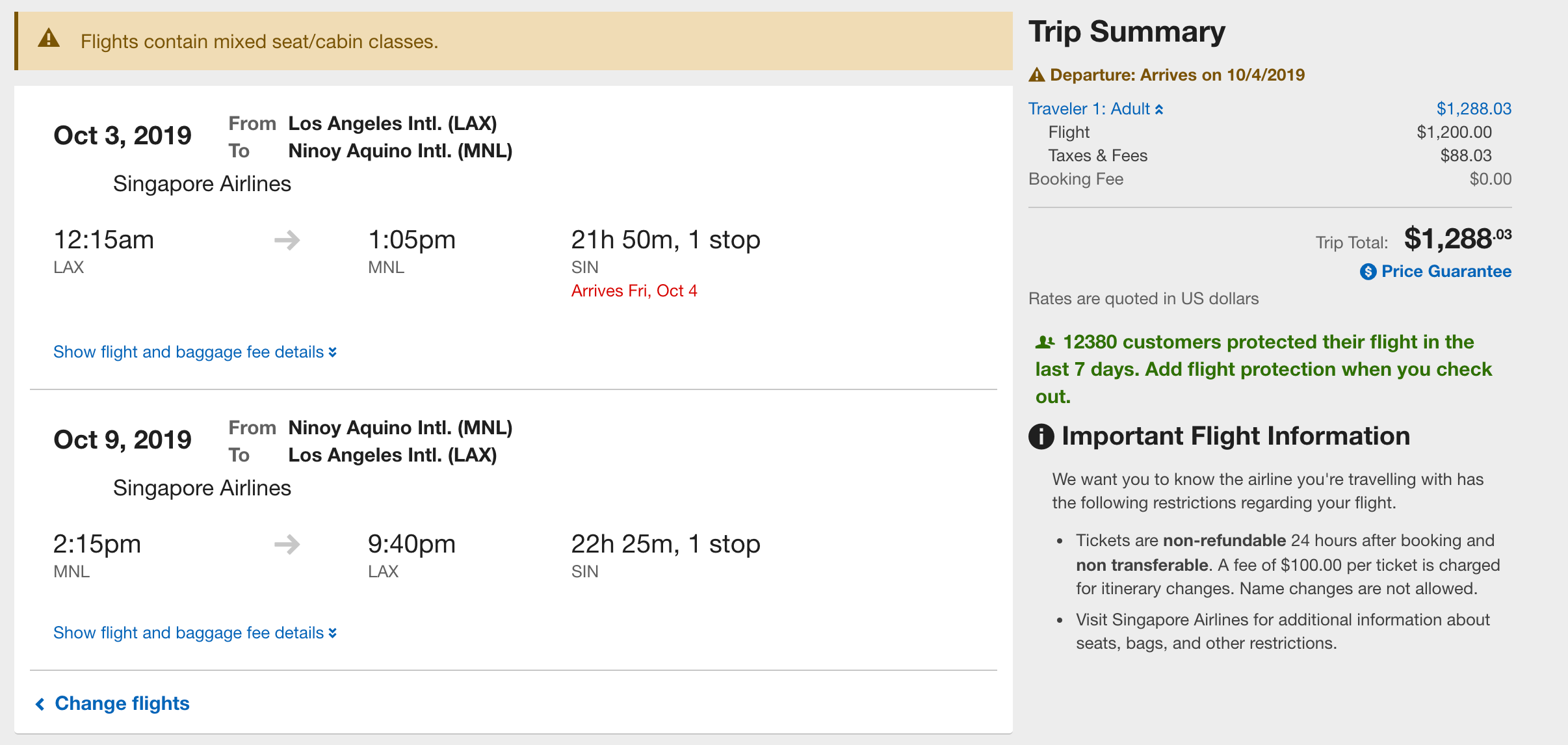
Task: Click the Oct 3, 2019 departure date
Action: point(122,136)
